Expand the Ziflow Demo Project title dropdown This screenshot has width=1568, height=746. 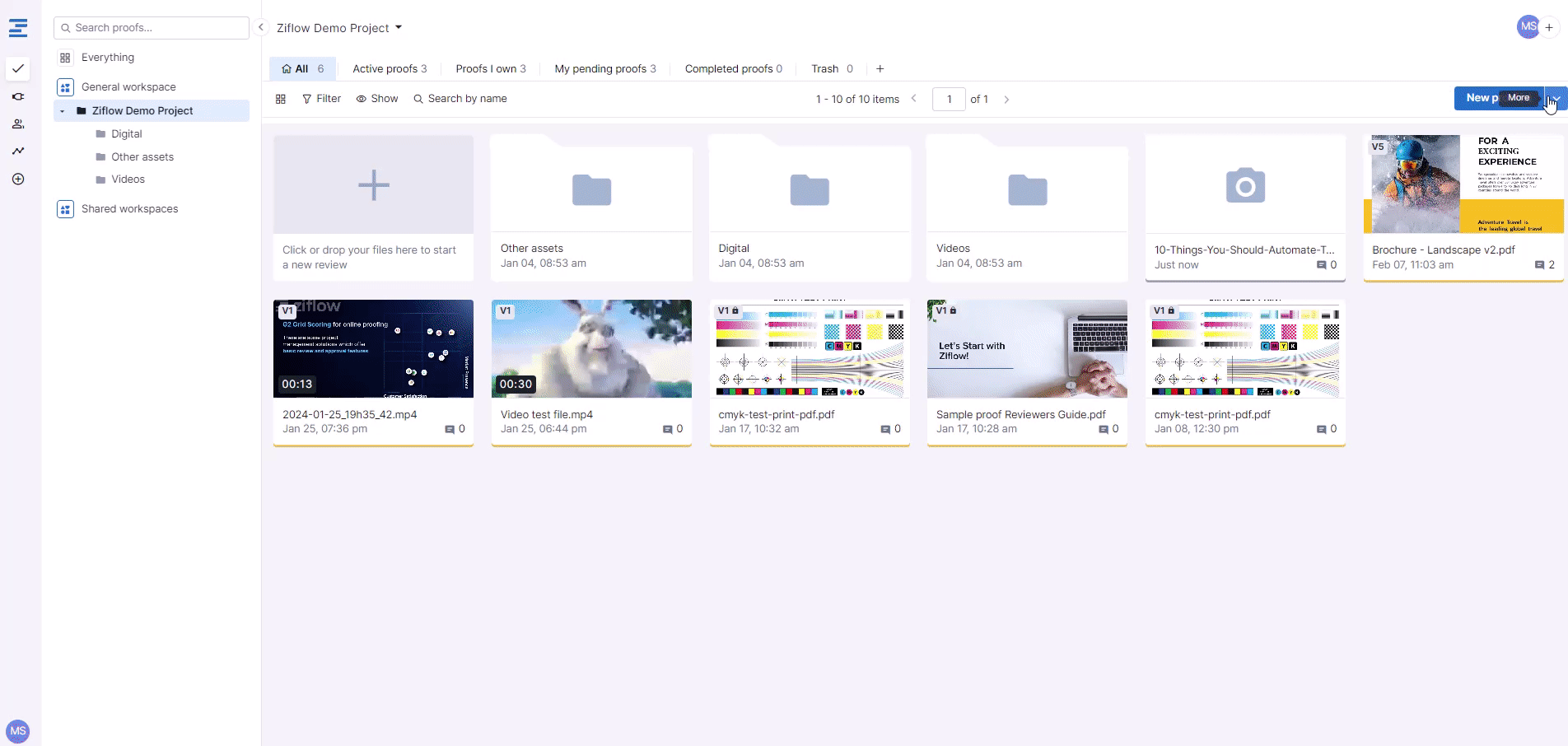pos(399,27)
